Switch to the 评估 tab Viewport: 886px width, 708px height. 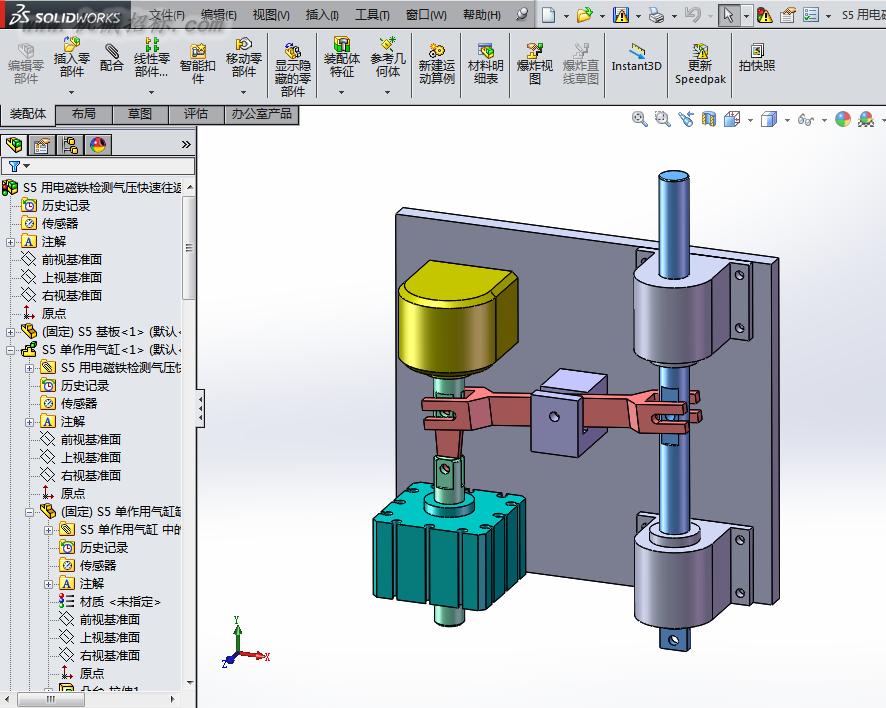[x=196, y=114]
